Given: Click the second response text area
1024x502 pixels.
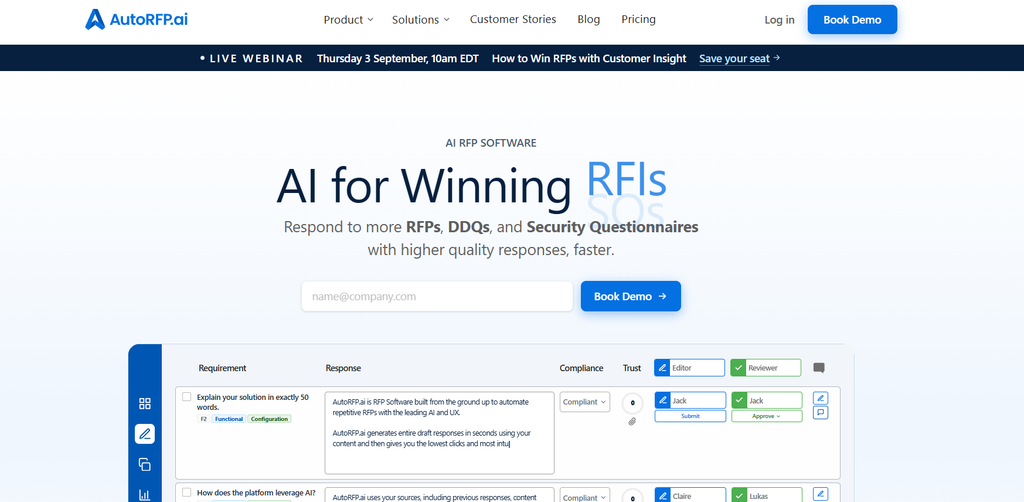Looking at the screenshot, I should coord(440,495).
